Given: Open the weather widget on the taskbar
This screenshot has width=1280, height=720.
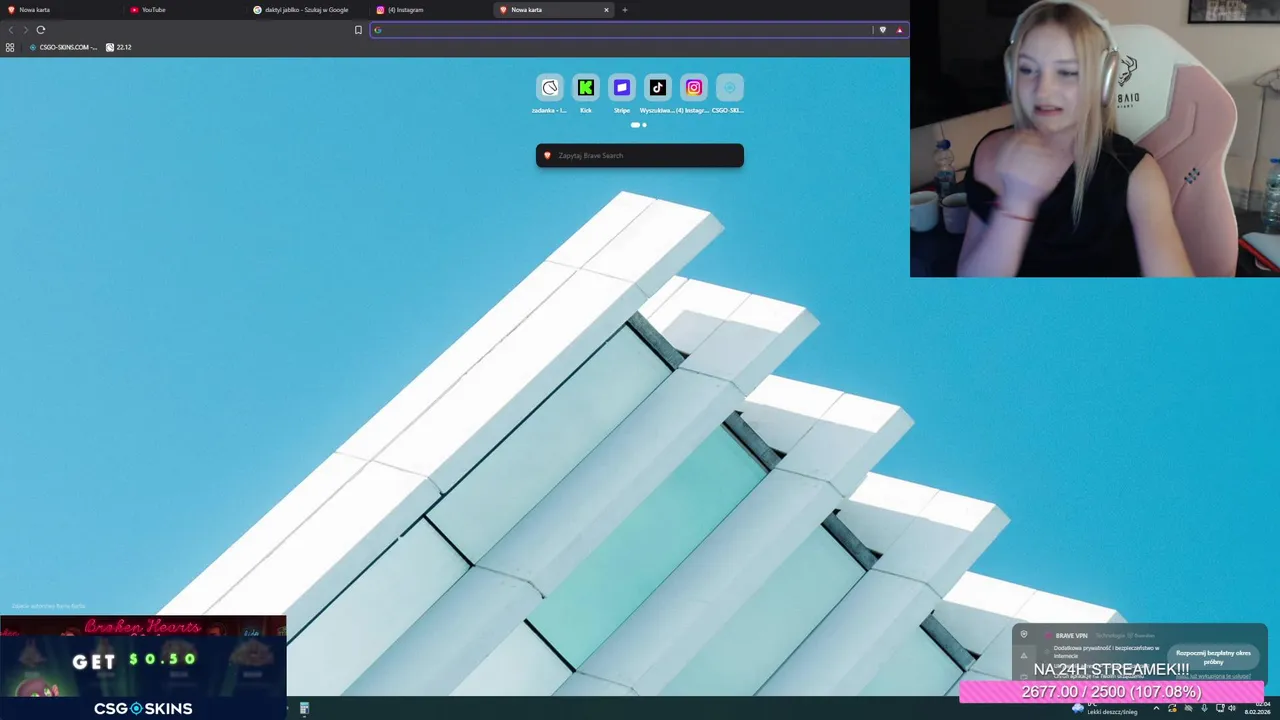Looking at the screenshot, I should click(x=1106, y=708).
